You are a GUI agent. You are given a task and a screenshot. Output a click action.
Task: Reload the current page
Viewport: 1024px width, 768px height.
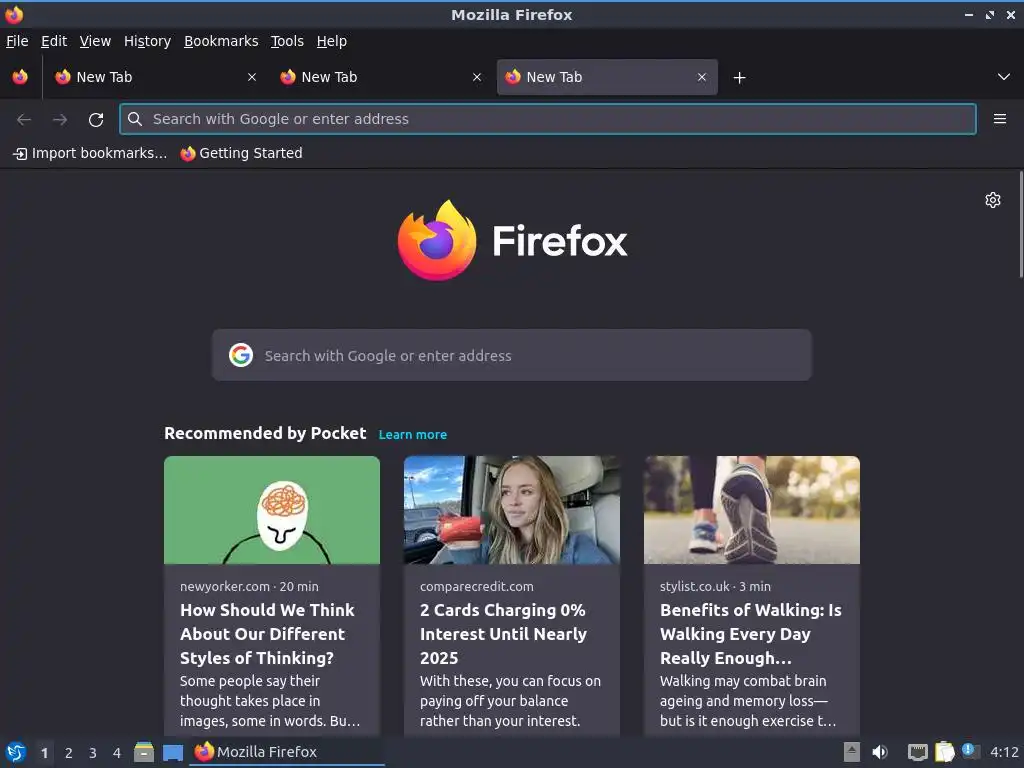96,120
